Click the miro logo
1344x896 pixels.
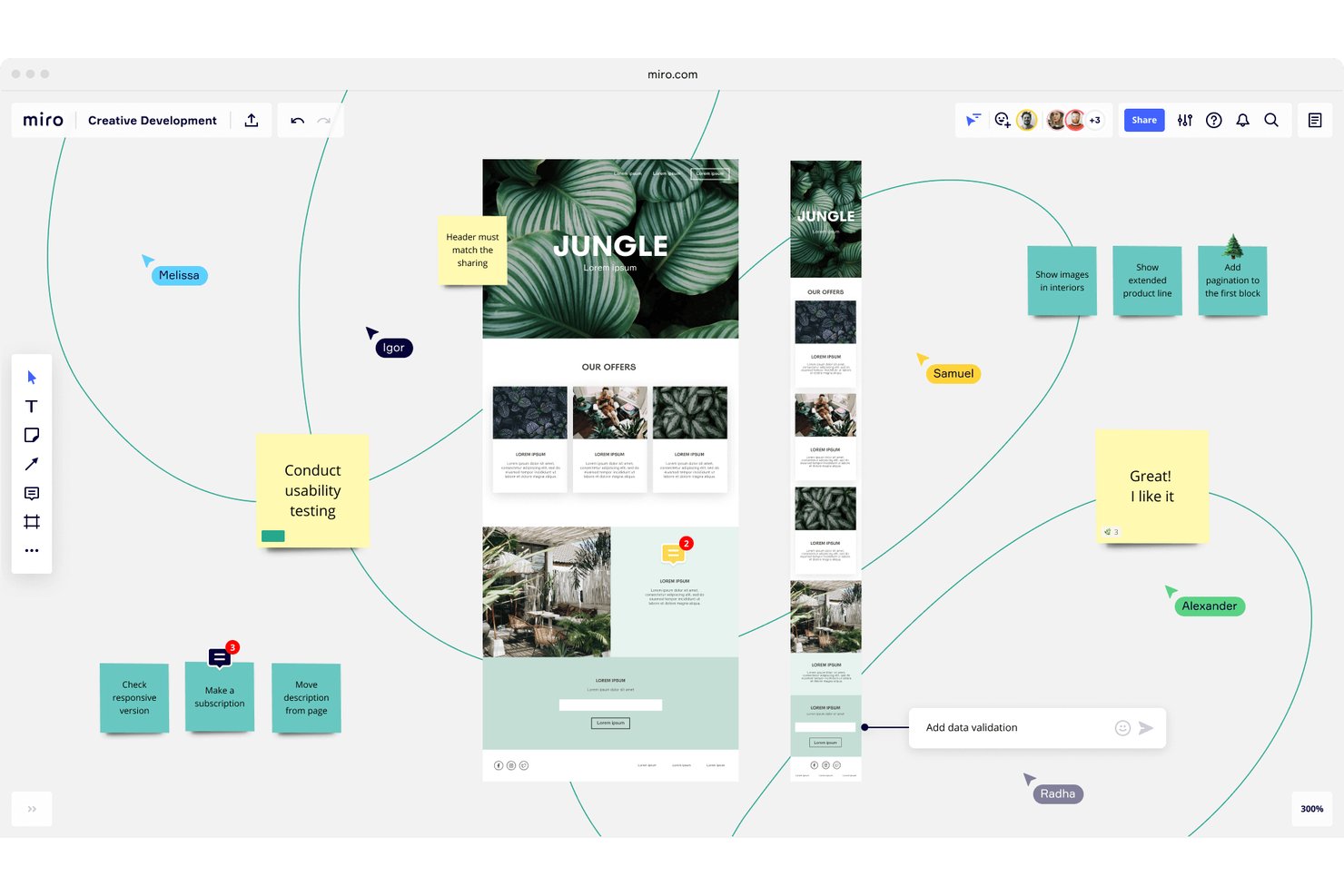(x=43, y=120)
